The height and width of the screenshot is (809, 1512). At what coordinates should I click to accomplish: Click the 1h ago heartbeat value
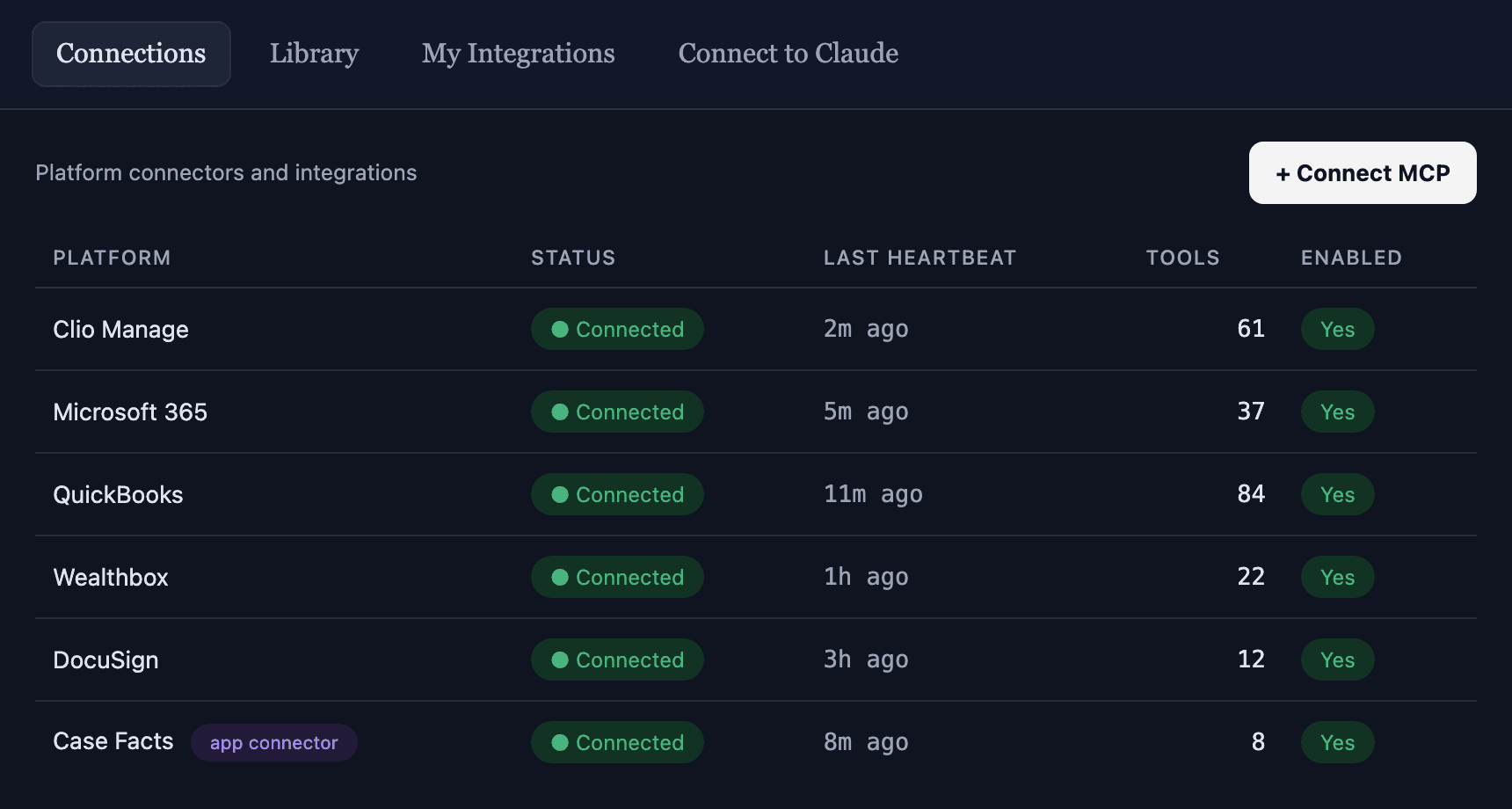point(866,577)
